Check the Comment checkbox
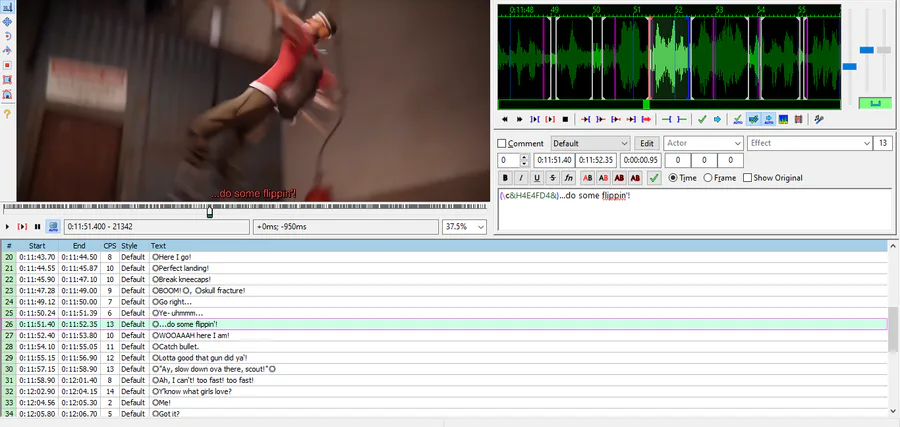This screenshot has width=900, height=427. tap(502, 143)
